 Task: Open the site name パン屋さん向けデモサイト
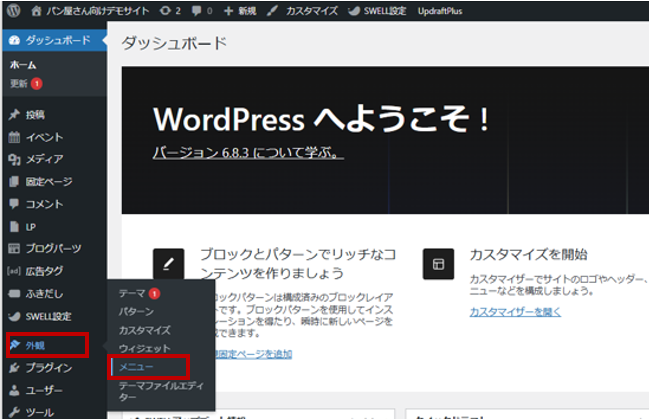coord(98,11)
